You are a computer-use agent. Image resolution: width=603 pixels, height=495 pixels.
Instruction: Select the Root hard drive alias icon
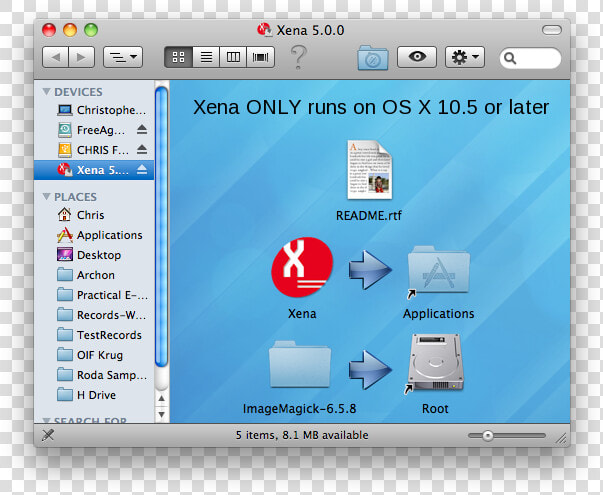(435, 364)
